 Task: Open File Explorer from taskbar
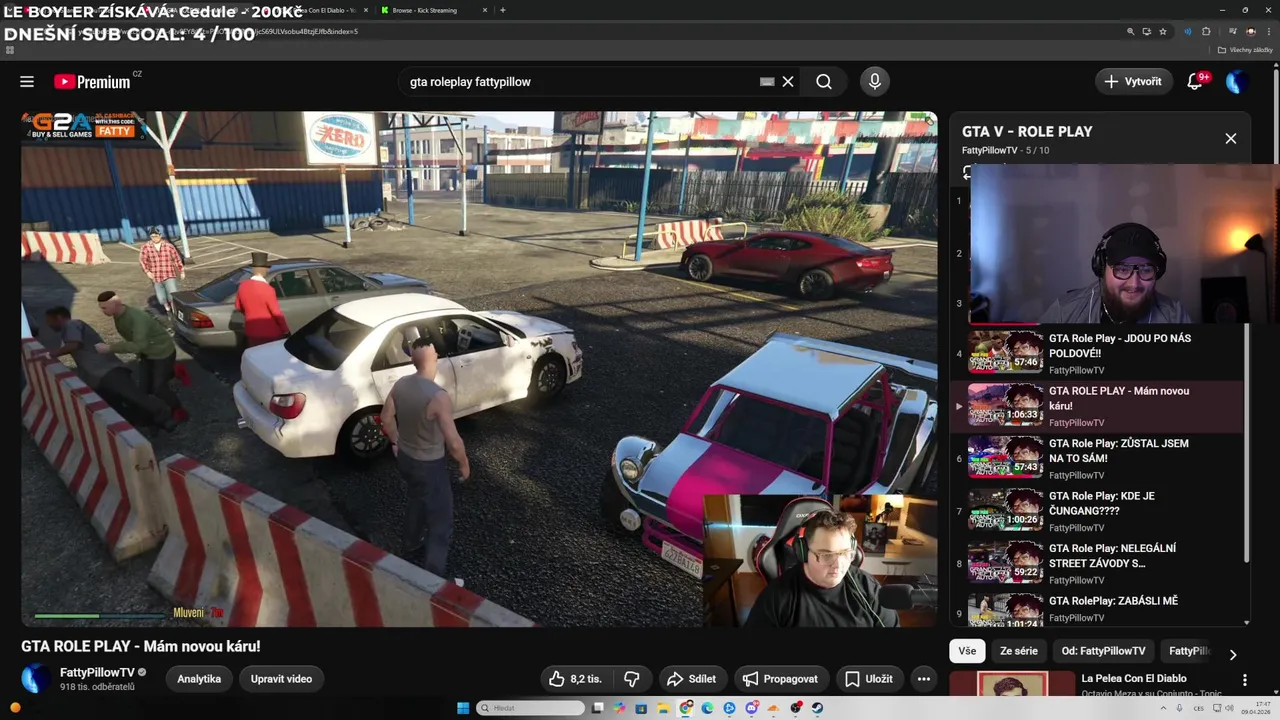664,708
